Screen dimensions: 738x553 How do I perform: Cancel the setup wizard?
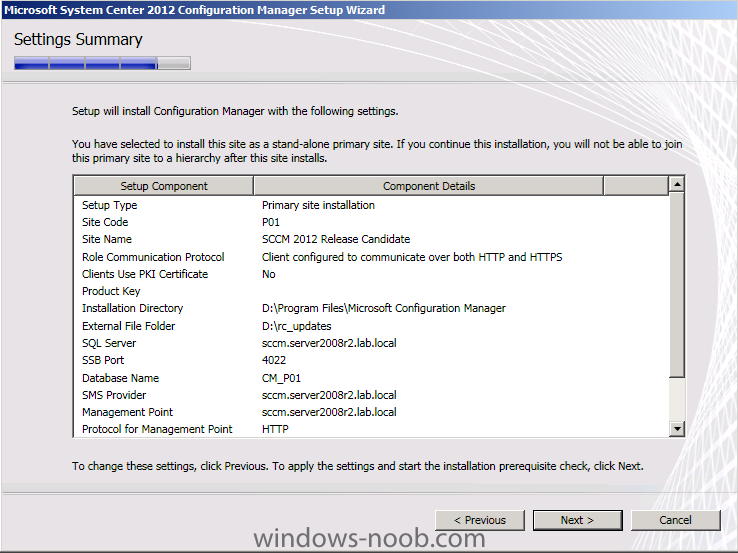[675, 520]
